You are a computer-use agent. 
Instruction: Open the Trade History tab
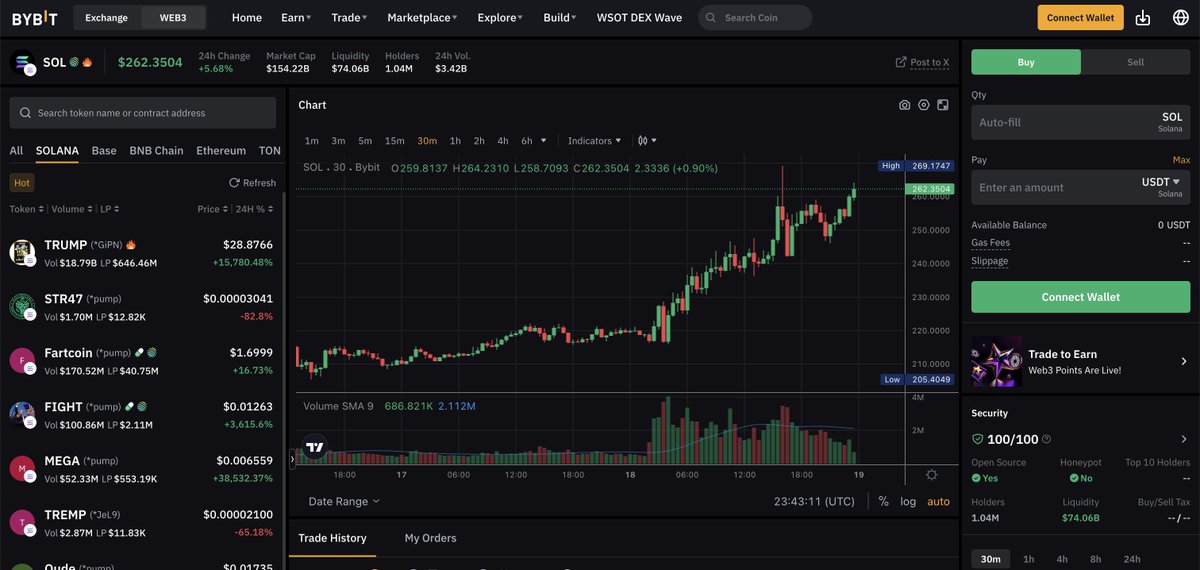pos(333,538)
